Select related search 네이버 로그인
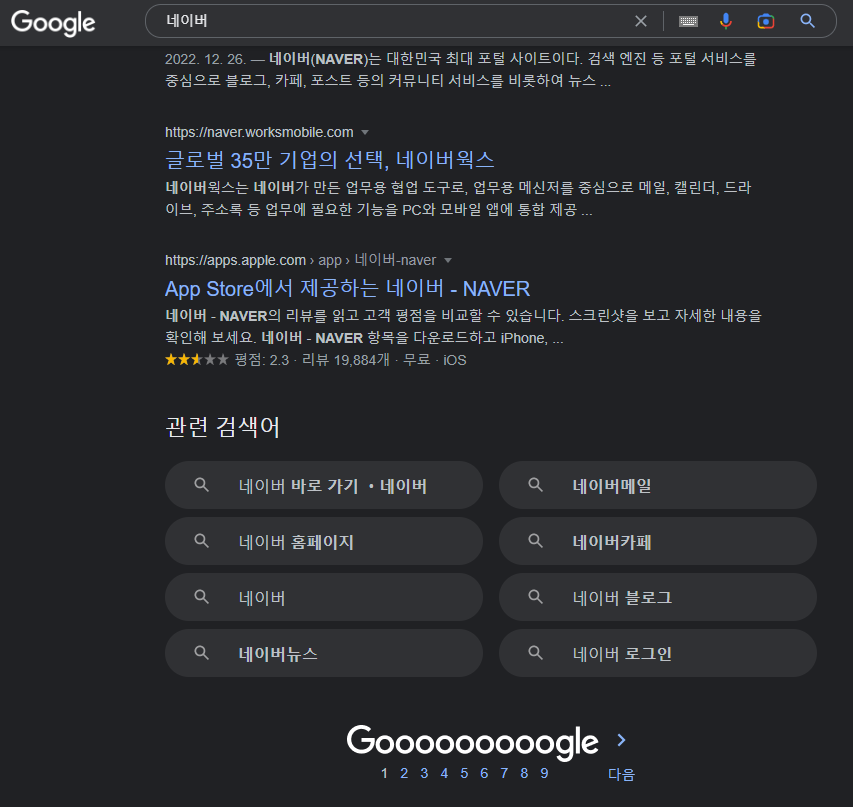This screenshot has width=853, height=807. click(658, 654)
